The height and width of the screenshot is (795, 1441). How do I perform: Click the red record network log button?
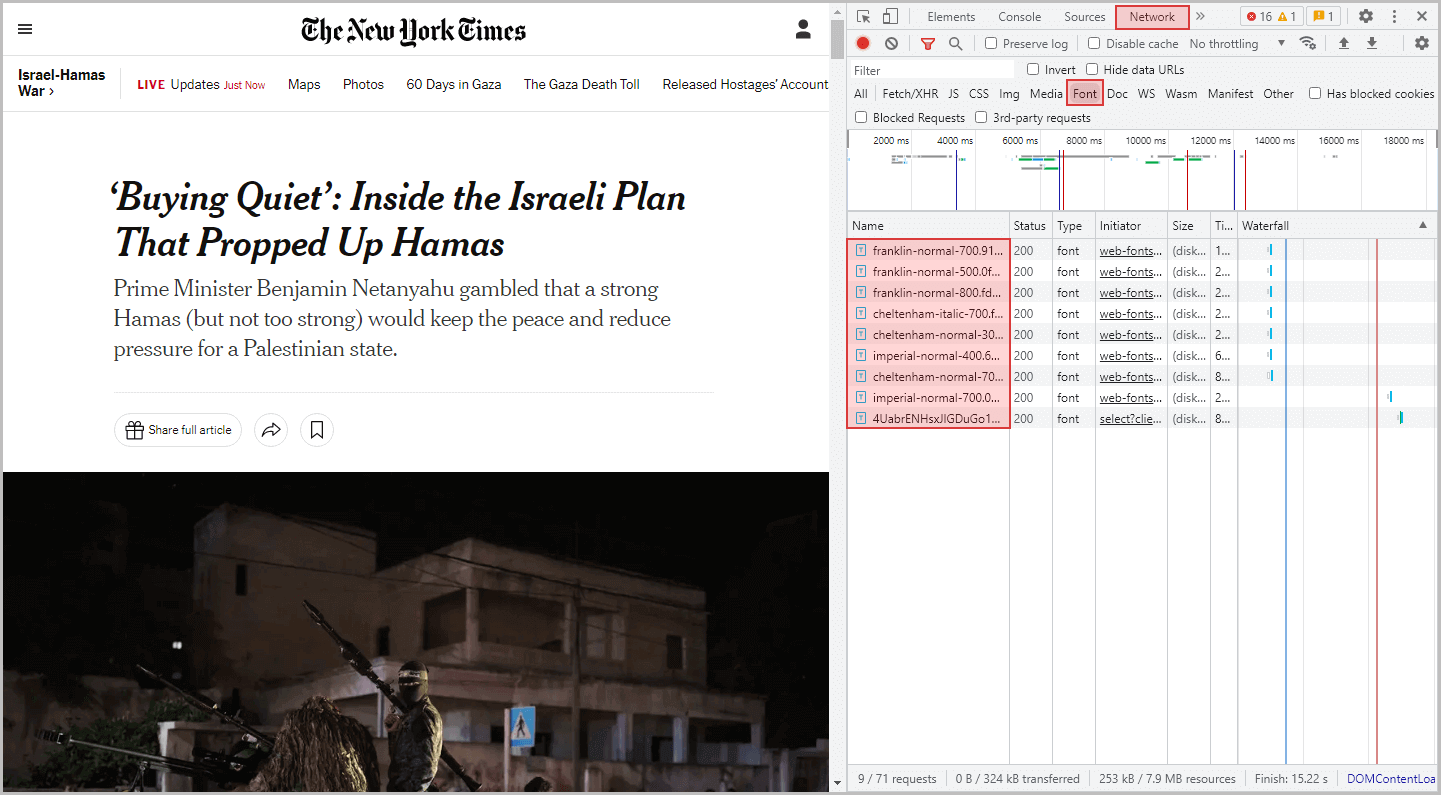[x=863, y=43]
